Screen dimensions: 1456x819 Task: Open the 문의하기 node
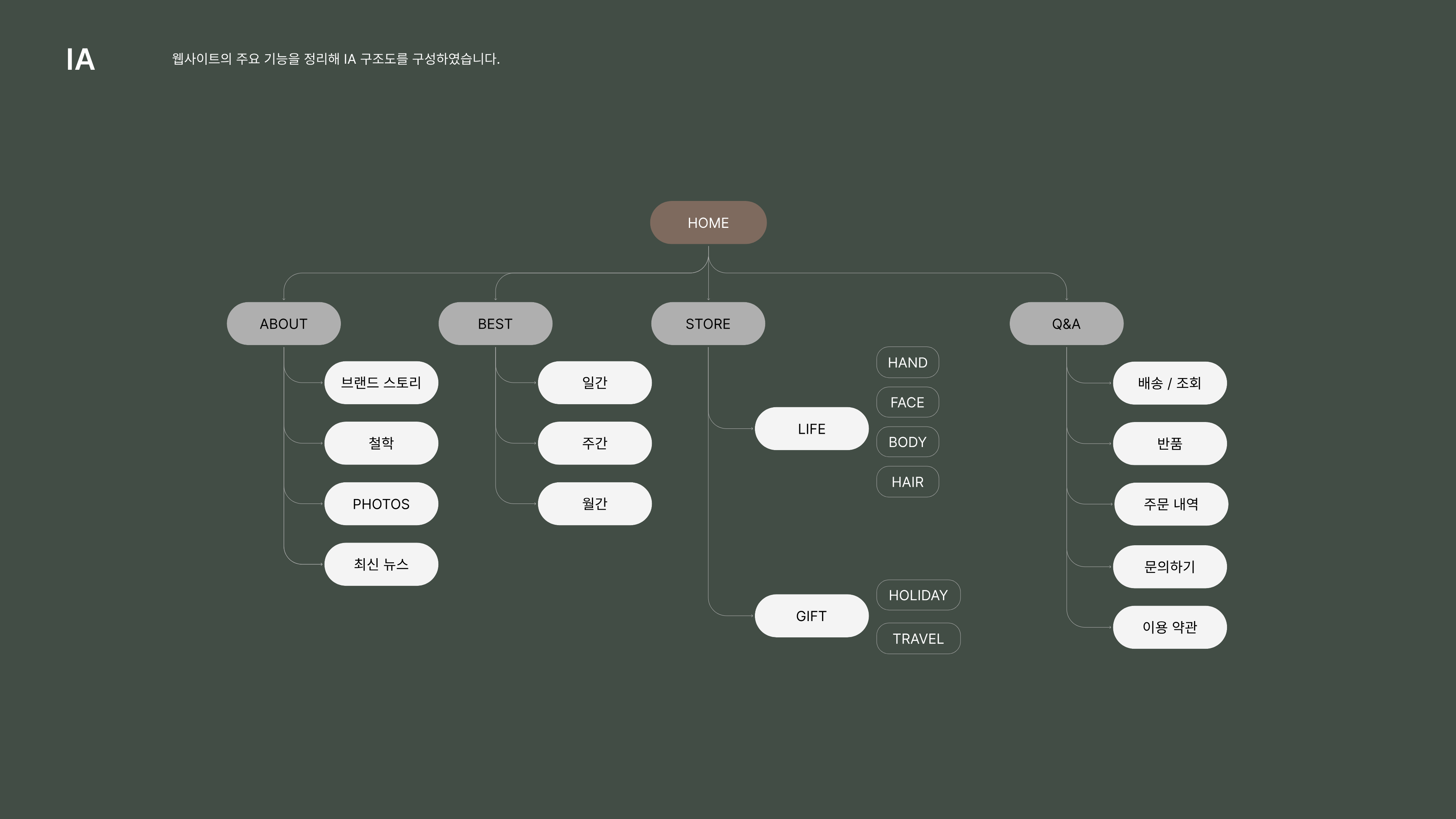[x=1170, y=566]
